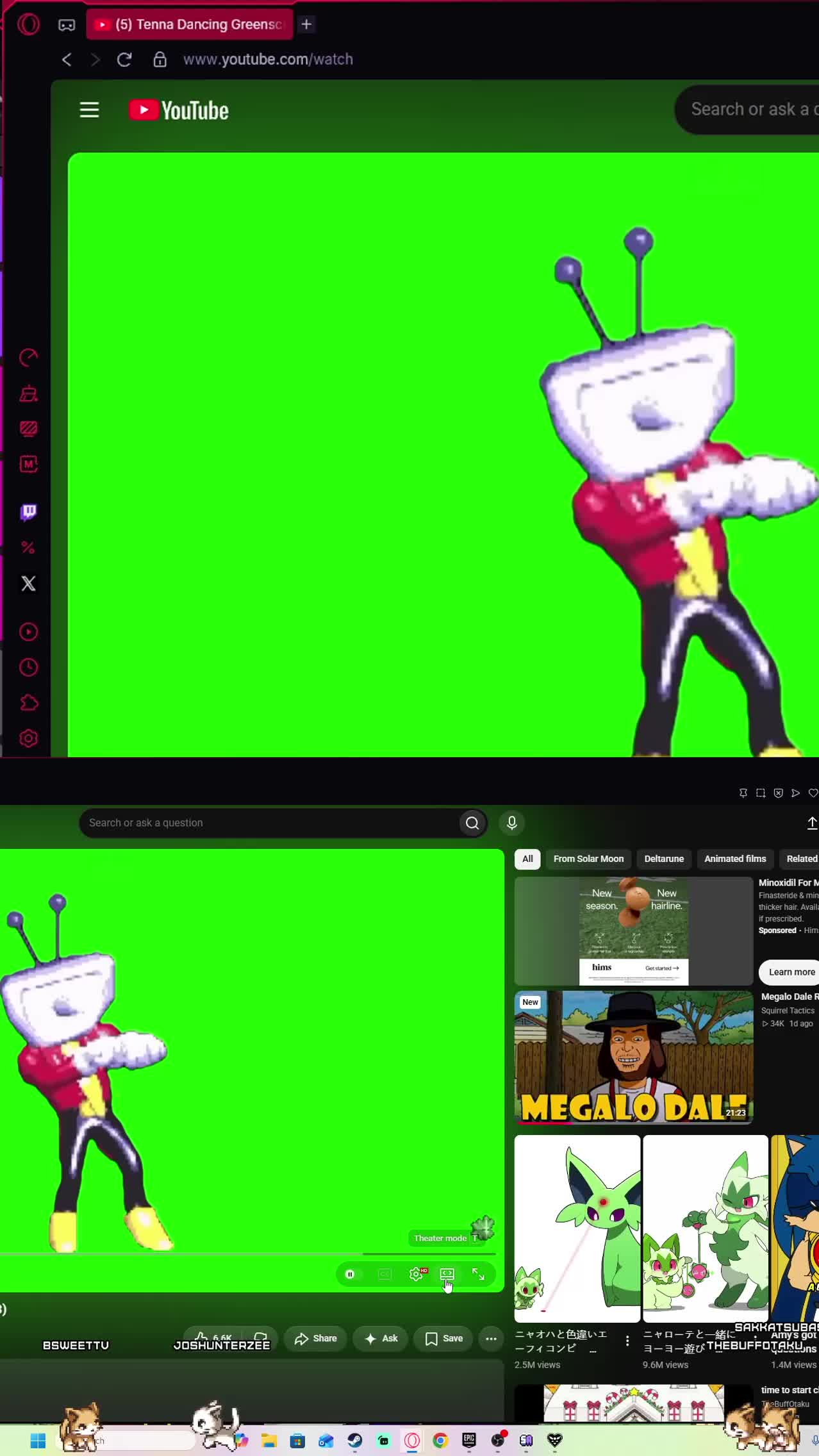Image resolution: width=819 pixels, height=1456 pixels.
Task: Click the address bar URL
Action: click(x=268, y=60)
